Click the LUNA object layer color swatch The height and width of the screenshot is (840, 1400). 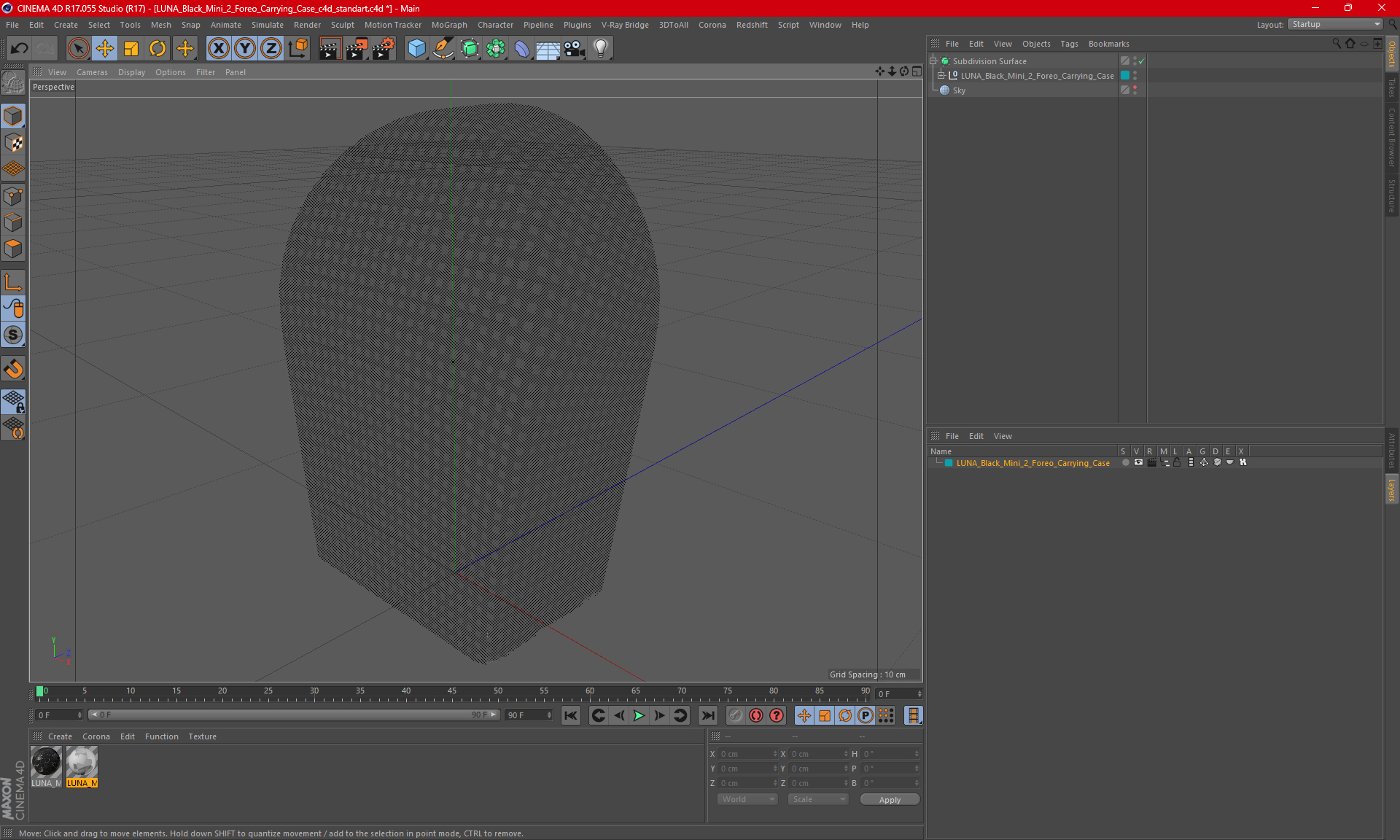(x=1125, y=76)
